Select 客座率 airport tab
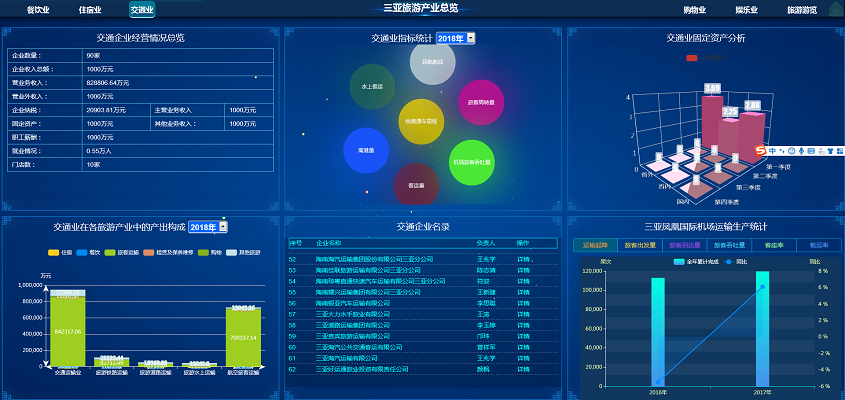 pyautogui.click(x=774, y=245)
